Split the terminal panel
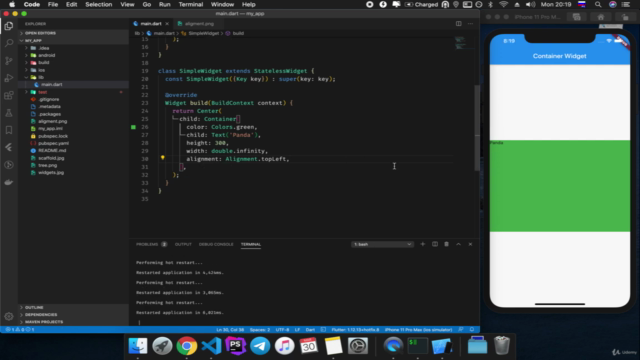 point(435,244)
